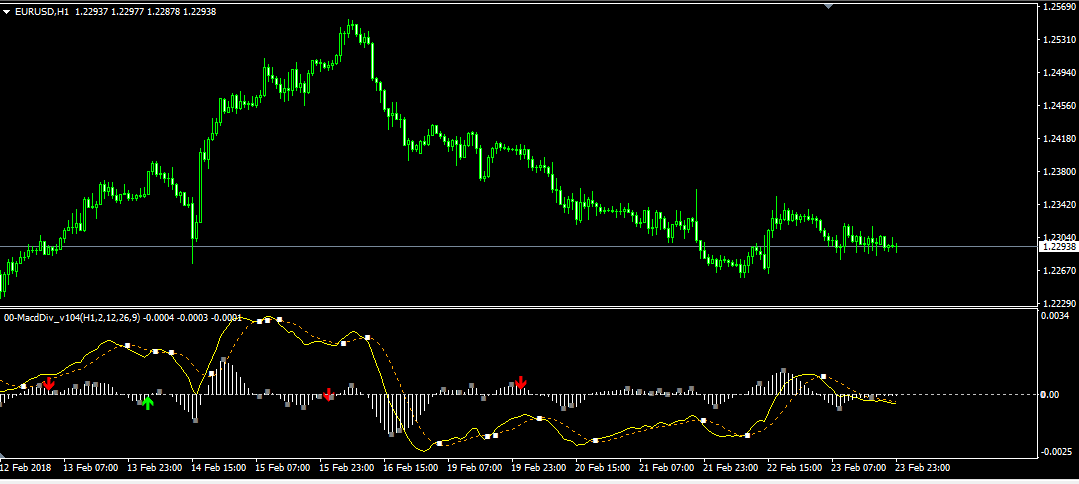Click the white triangle before EURUSD,H1

[7, 12]
